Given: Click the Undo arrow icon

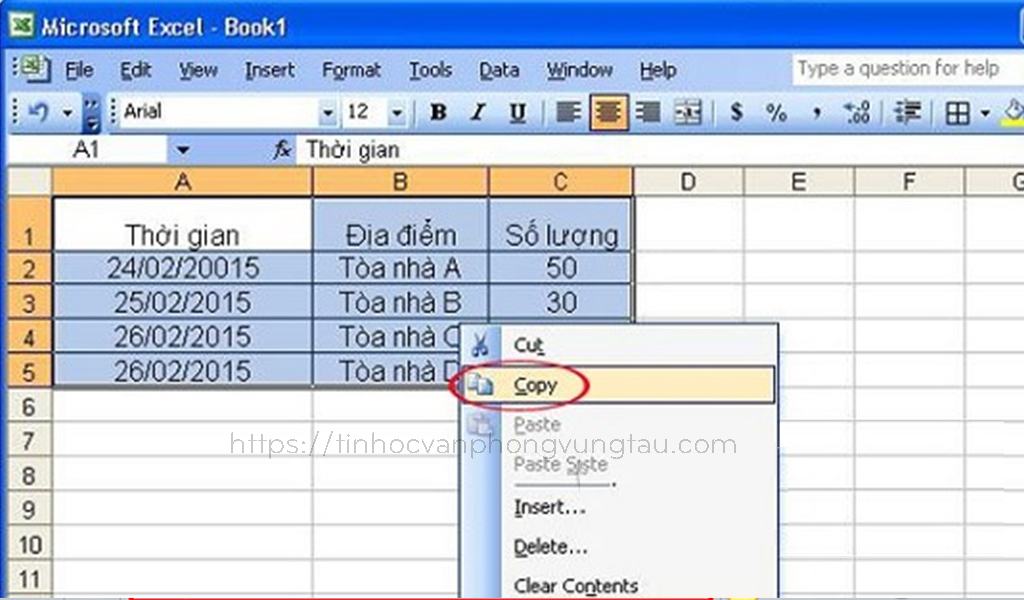Looking at the screenshot, I should [x=39, y=112].
